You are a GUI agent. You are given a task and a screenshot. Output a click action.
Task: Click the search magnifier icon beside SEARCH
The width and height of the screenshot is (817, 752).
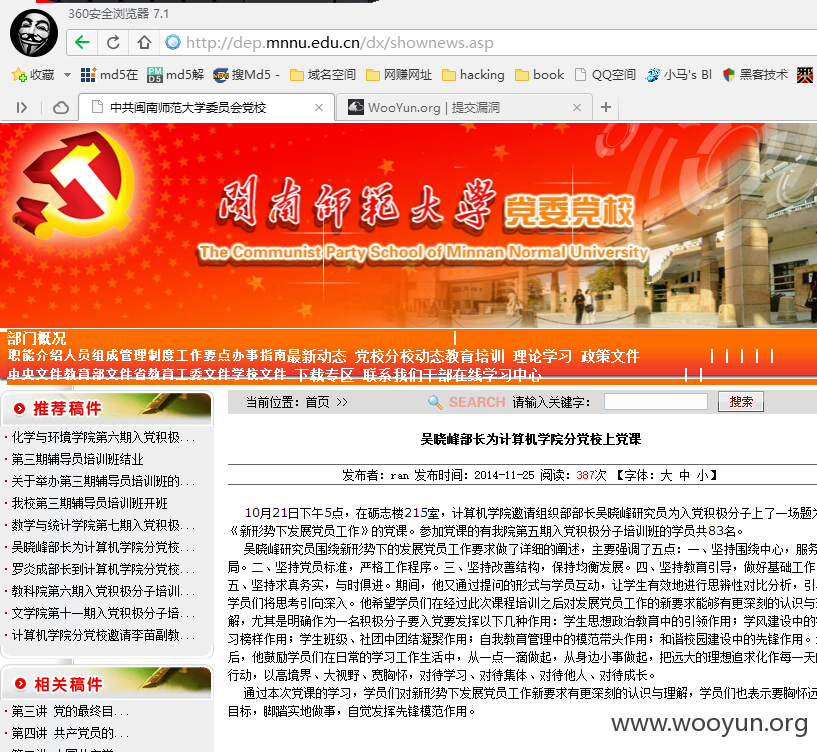[435, 402]
